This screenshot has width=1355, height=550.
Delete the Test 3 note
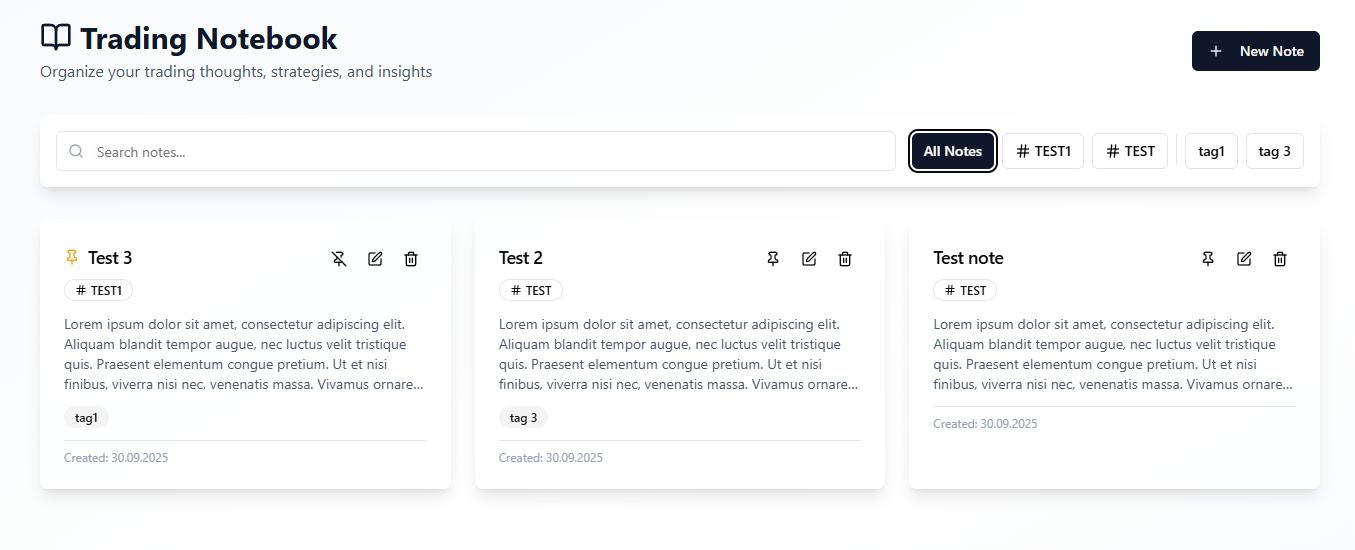tap(411, 259)
